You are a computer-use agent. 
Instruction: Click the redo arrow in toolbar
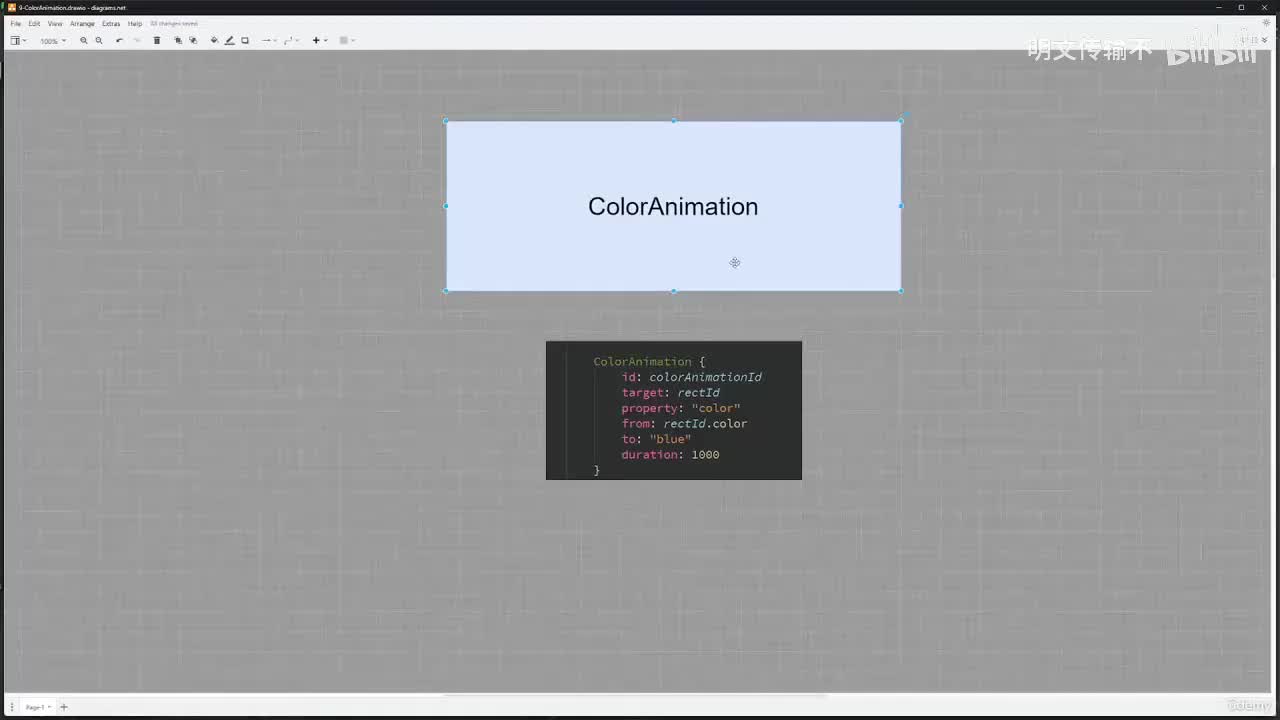click(x=137, y=41)
